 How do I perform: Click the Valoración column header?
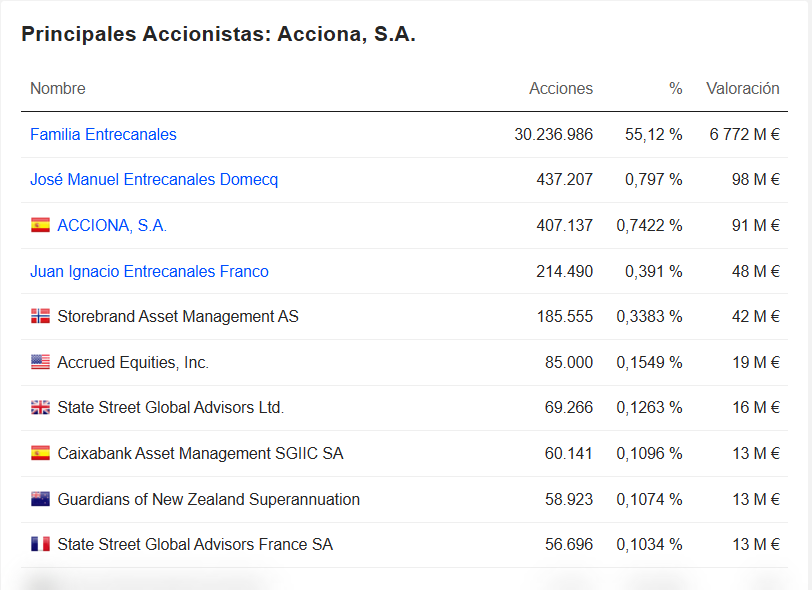click(x=742, y=88)
